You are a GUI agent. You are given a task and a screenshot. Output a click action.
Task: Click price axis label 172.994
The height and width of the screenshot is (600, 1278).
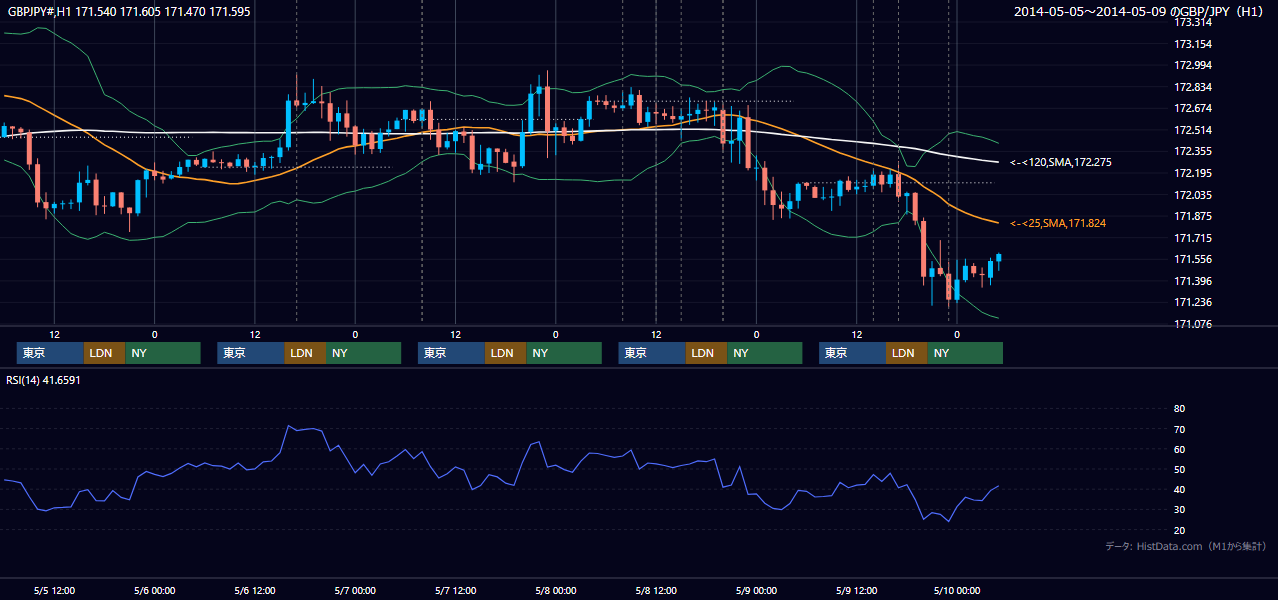tap(1192, 65)
